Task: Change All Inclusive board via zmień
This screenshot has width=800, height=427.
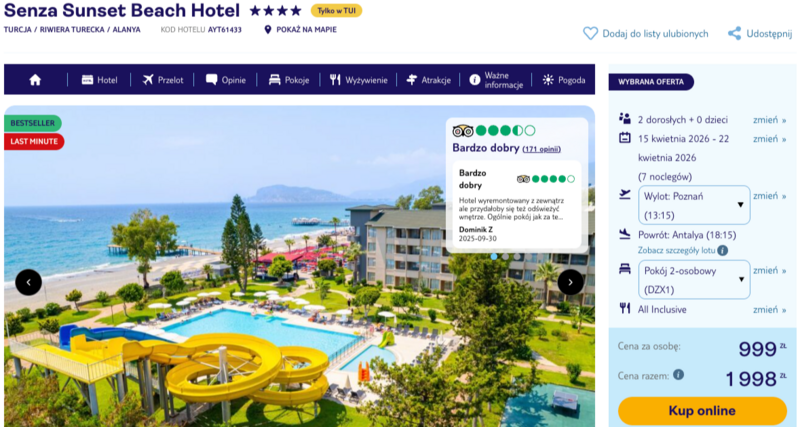Action: tap(769, 310)
